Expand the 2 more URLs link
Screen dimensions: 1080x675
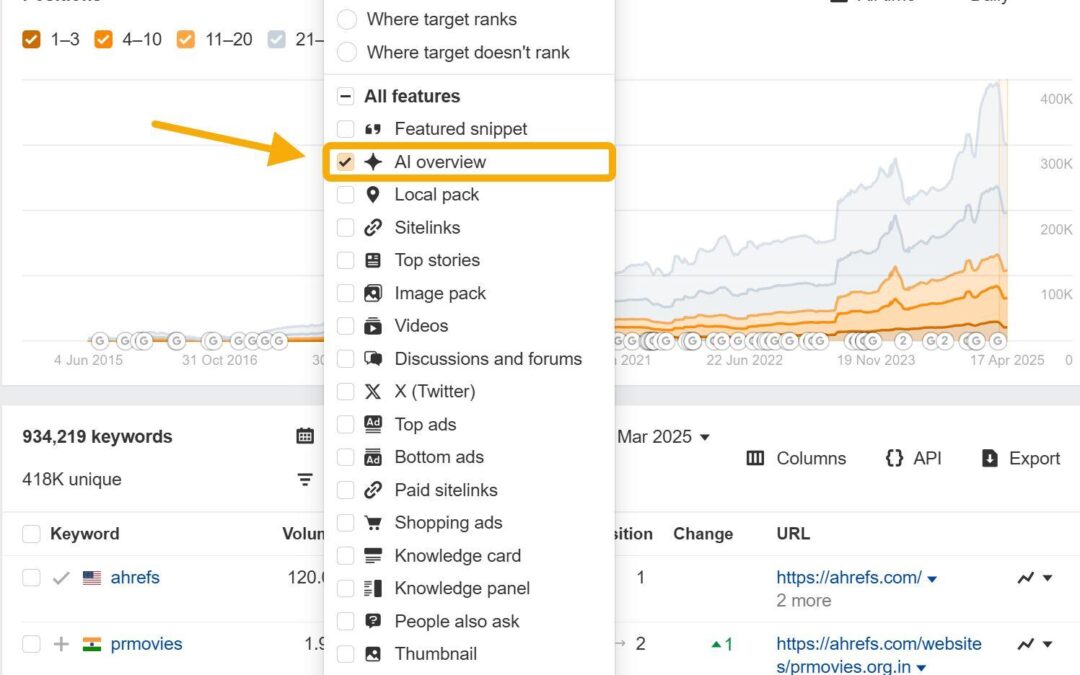pyautogui.click(x=803, y=601)
